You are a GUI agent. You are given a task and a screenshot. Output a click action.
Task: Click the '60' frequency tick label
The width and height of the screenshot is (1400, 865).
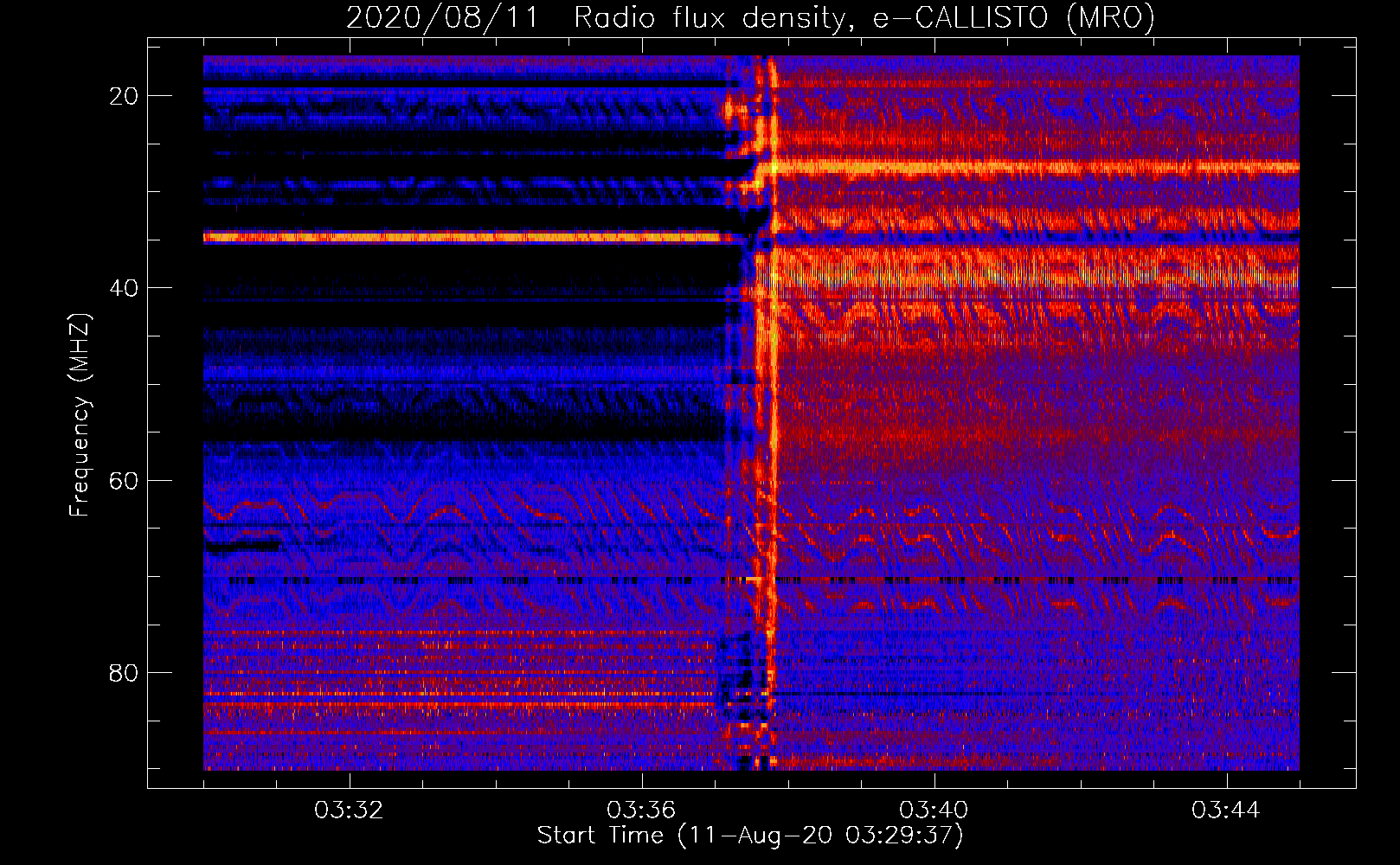click(124, 480)
